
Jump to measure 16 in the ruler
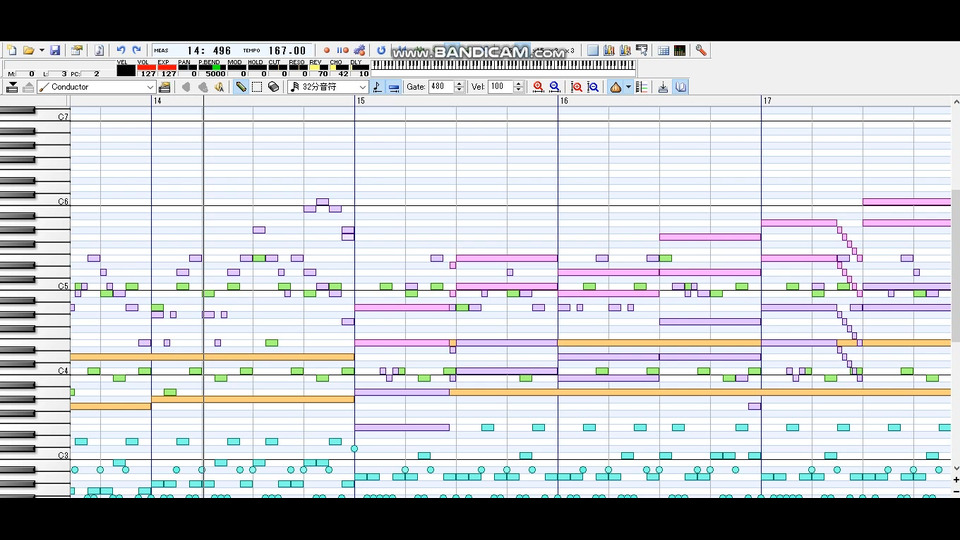pyautogui.click(x=564, y=100)
